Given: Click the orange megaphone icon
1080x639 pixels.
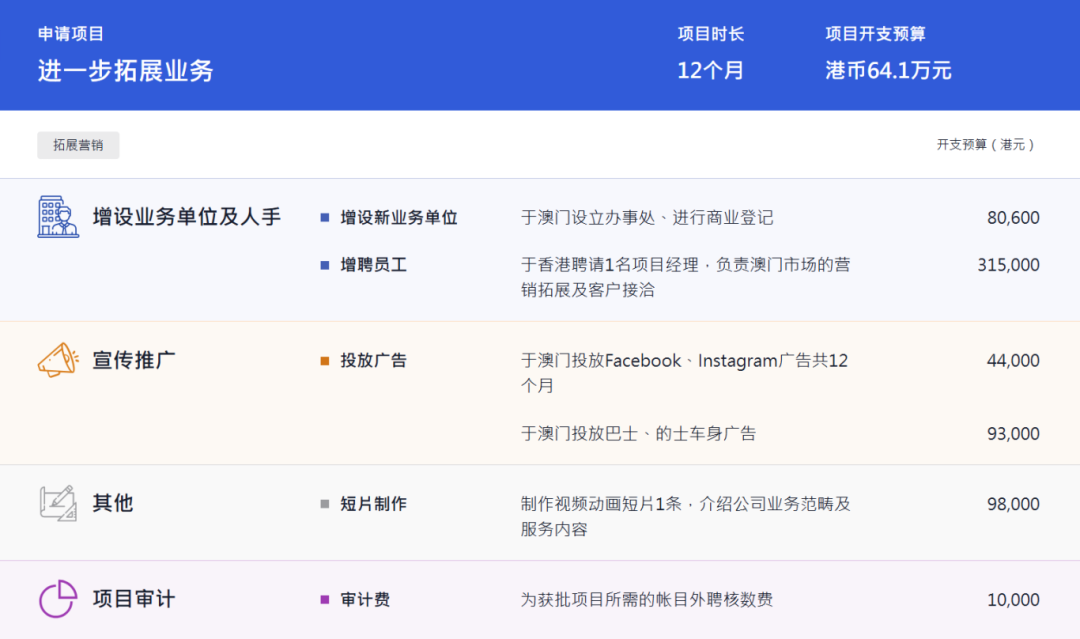Looking at the screenshot, I should point(59,360).
